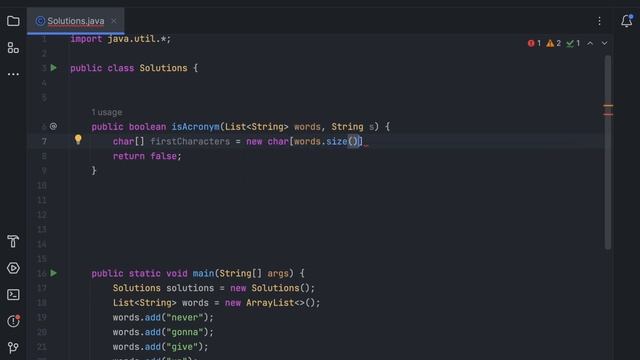Click 'return false;' statement
Image resolution: width=640 pixels, height=360 pixels.
pos(147,156)
